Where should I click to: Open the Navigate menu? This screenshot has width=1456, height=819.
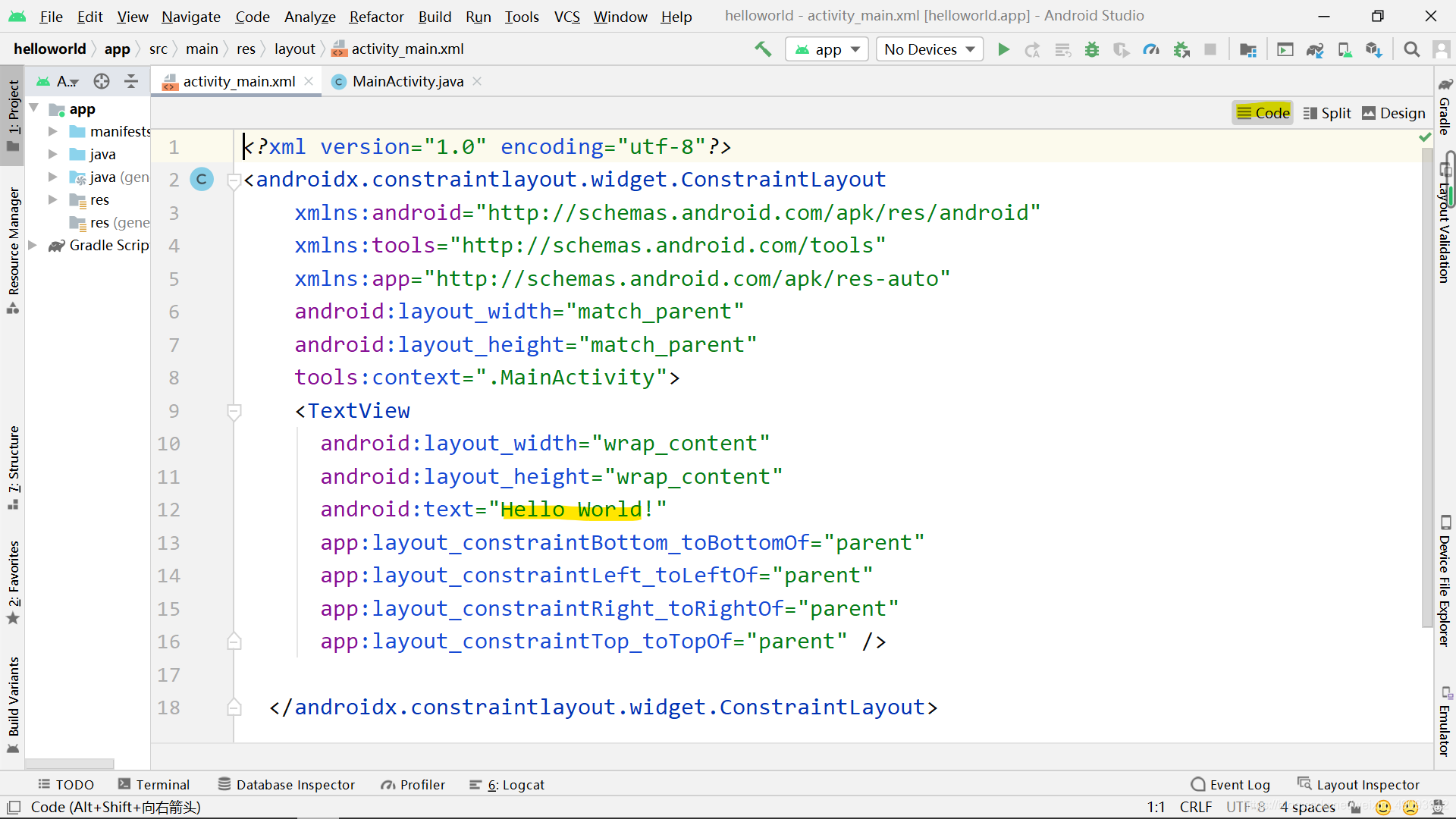point(189,16)
